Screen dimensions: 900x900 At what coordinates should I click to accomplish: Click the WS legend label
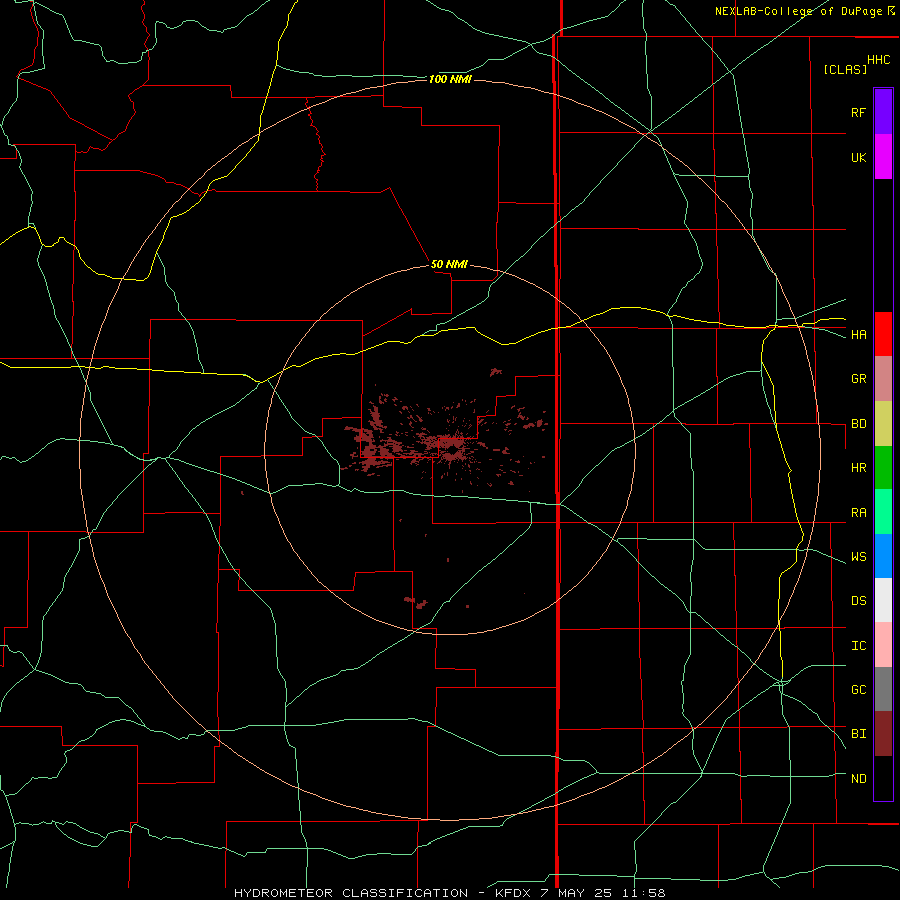click(x=858, y=557)
